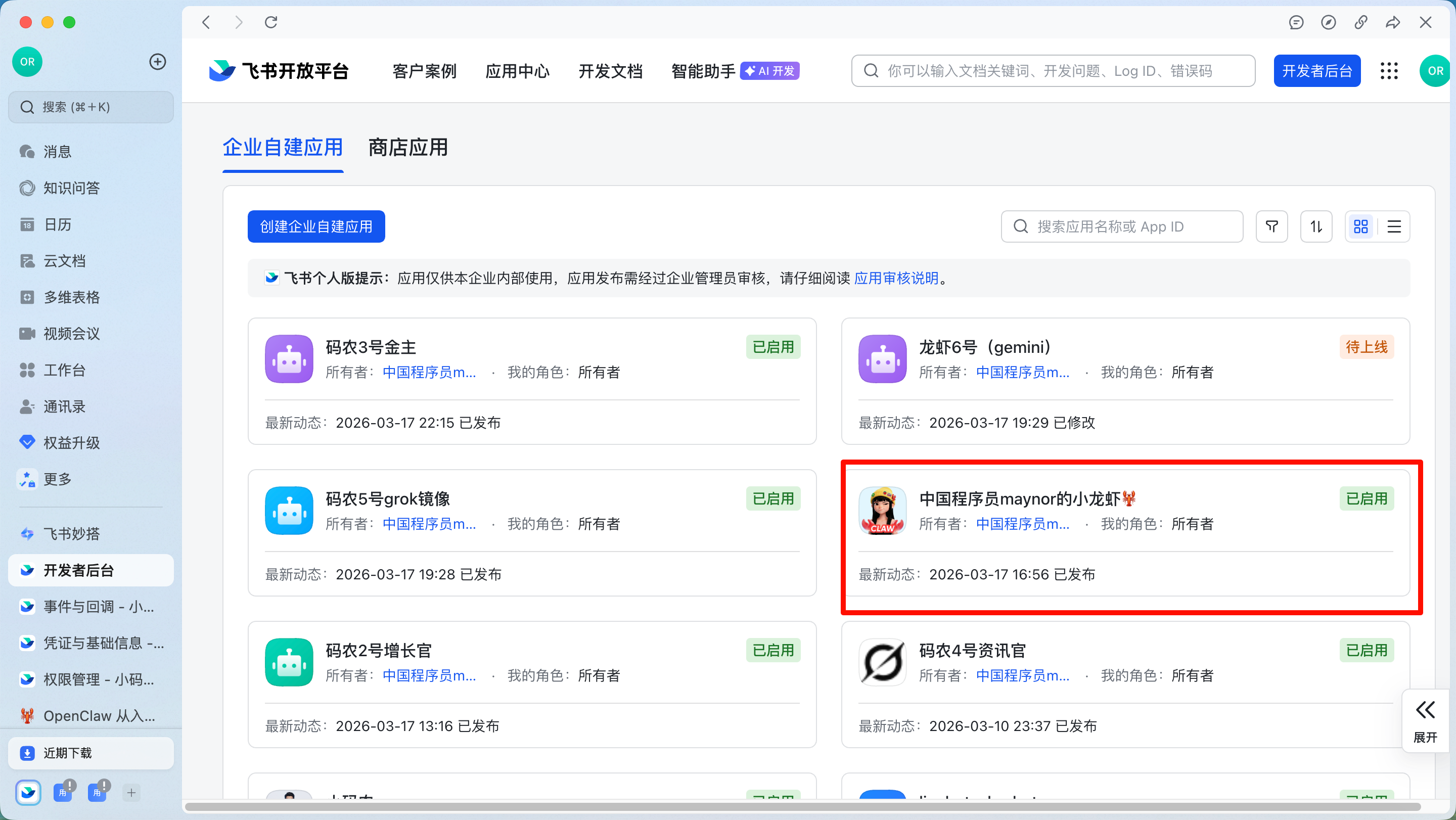Click 创建企业自建应用 button
This screenshot has height=820, width=1456.
point(316,226)
